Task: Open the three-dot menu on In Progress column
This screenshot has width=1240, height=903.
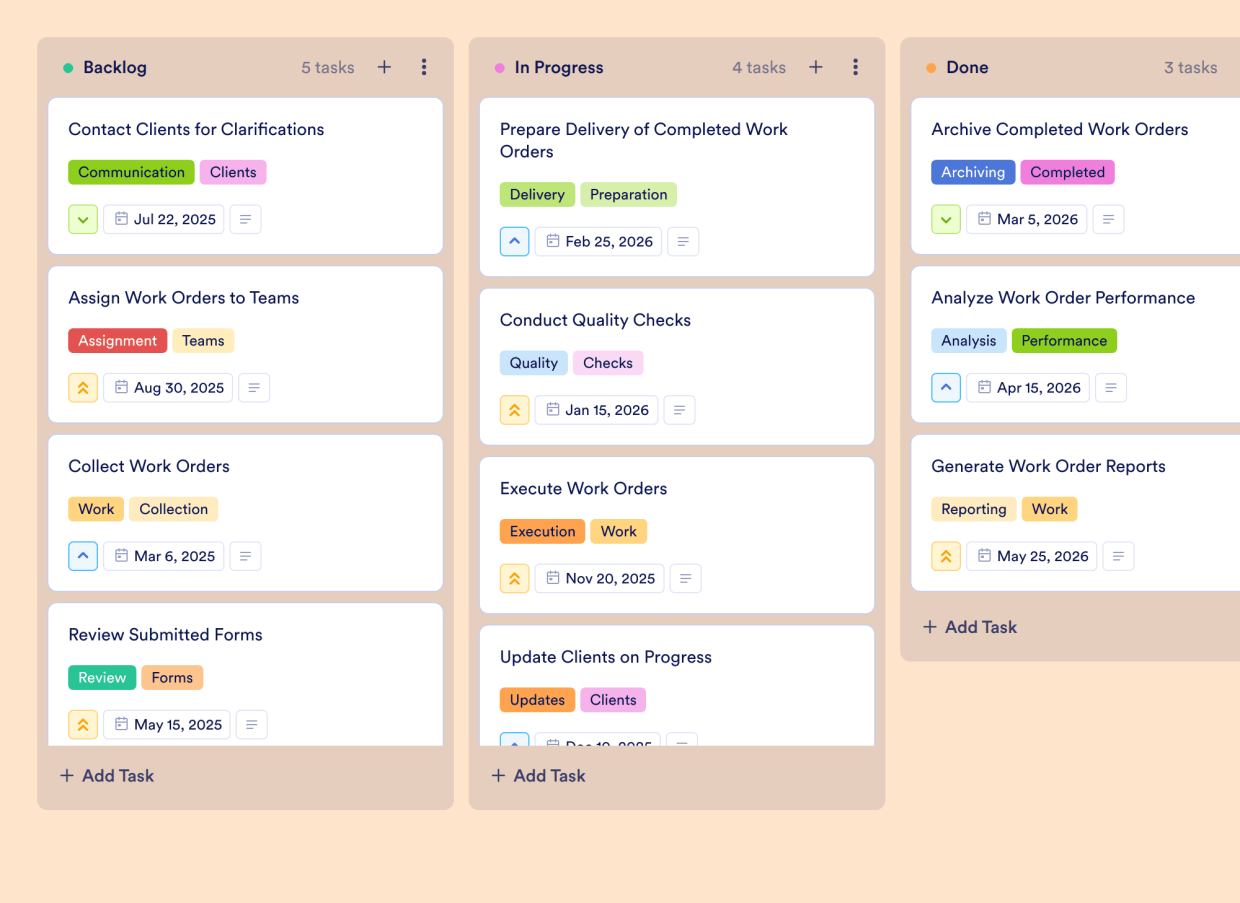Action: [856, 67]
